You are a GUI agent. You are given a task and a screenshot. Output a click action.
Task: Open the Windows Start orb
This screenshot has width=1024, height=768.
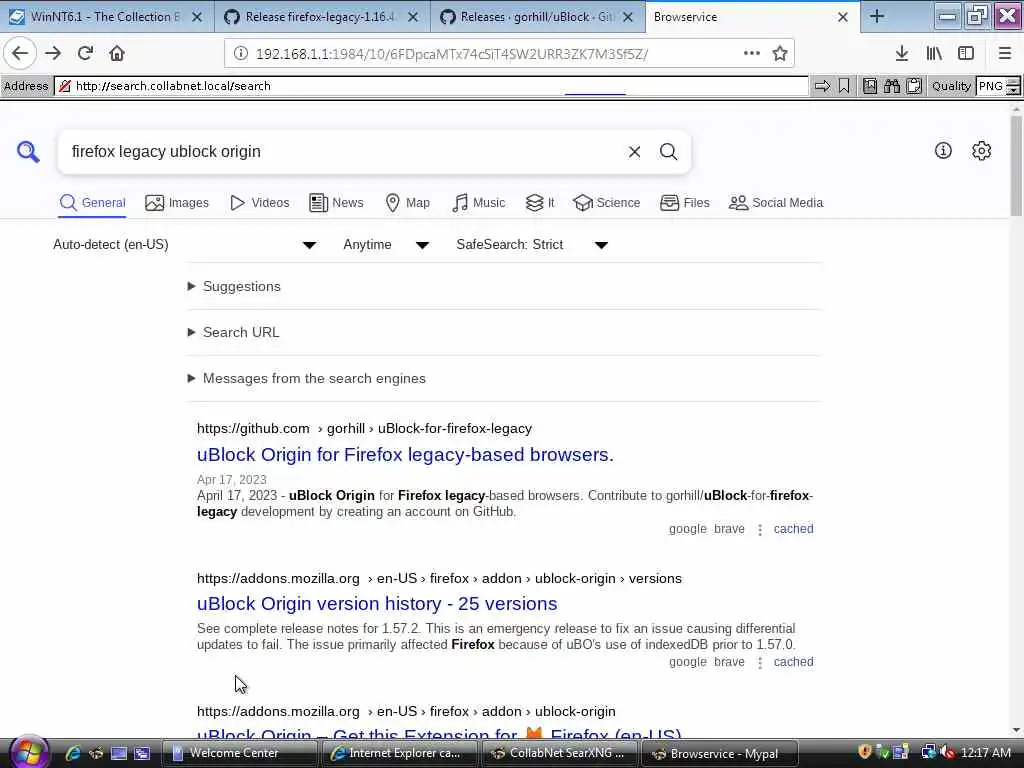point(27,752)
